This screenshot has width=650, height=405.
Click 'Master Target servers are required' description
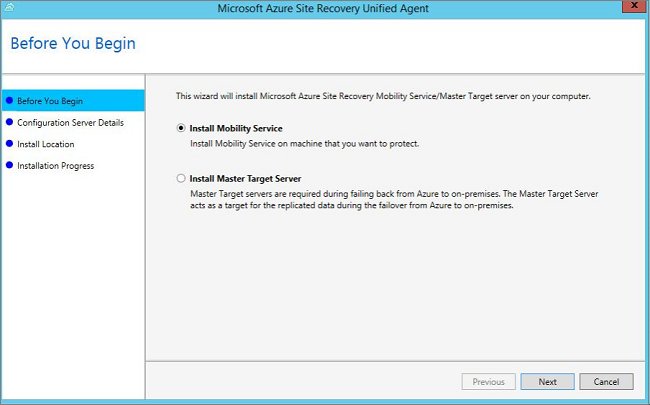394,199
